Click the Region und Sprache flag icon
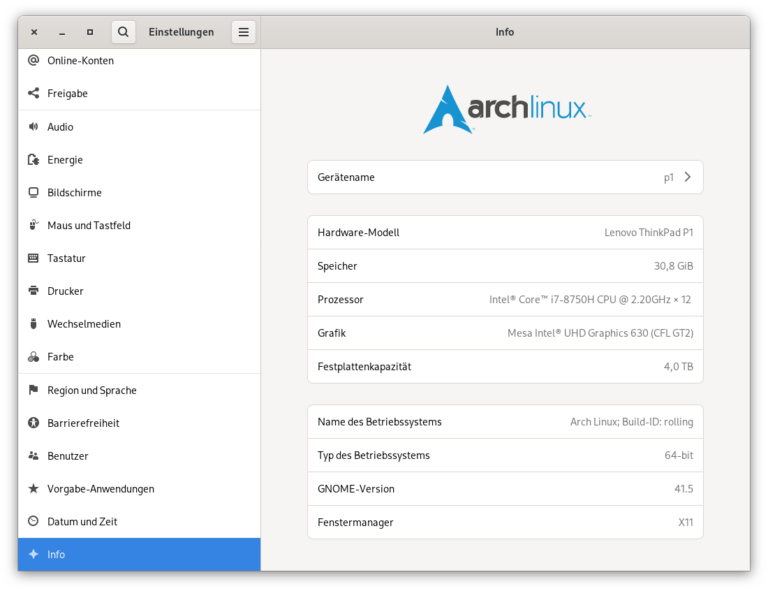This screenshot has width=768, height=591. (33, 390)
